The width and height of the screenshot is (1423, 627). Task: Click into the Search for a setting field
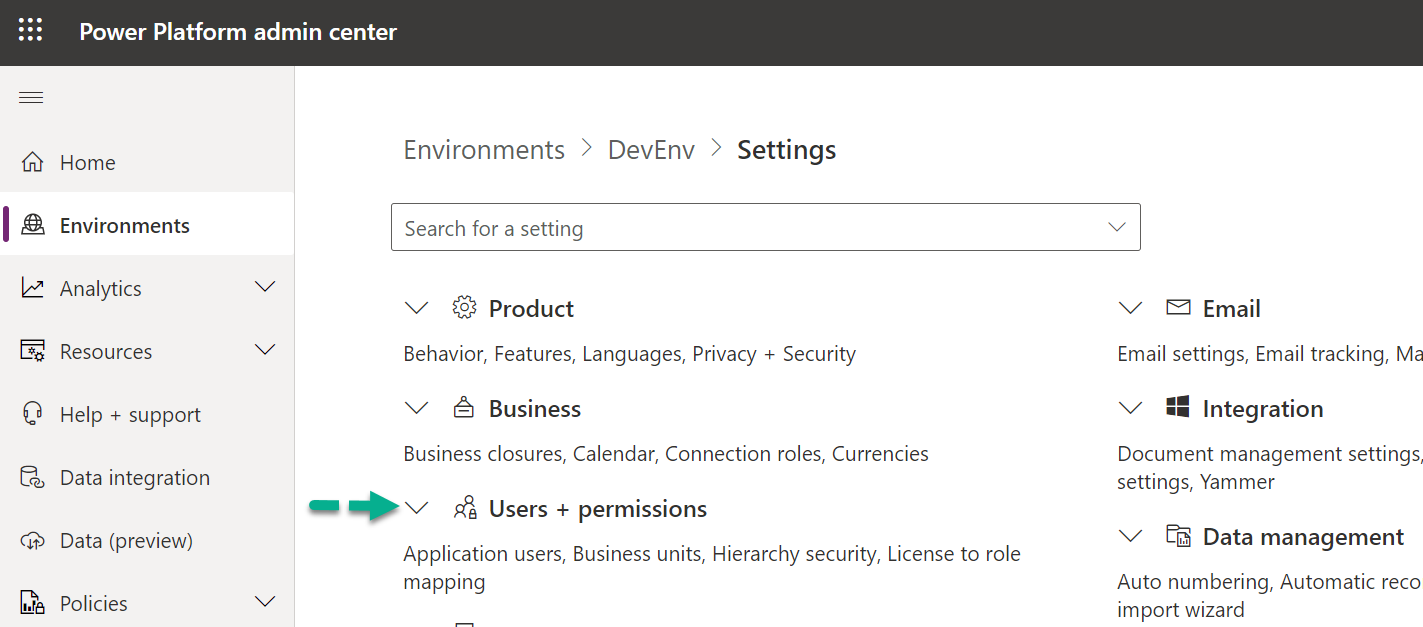(x=740, y=228)
